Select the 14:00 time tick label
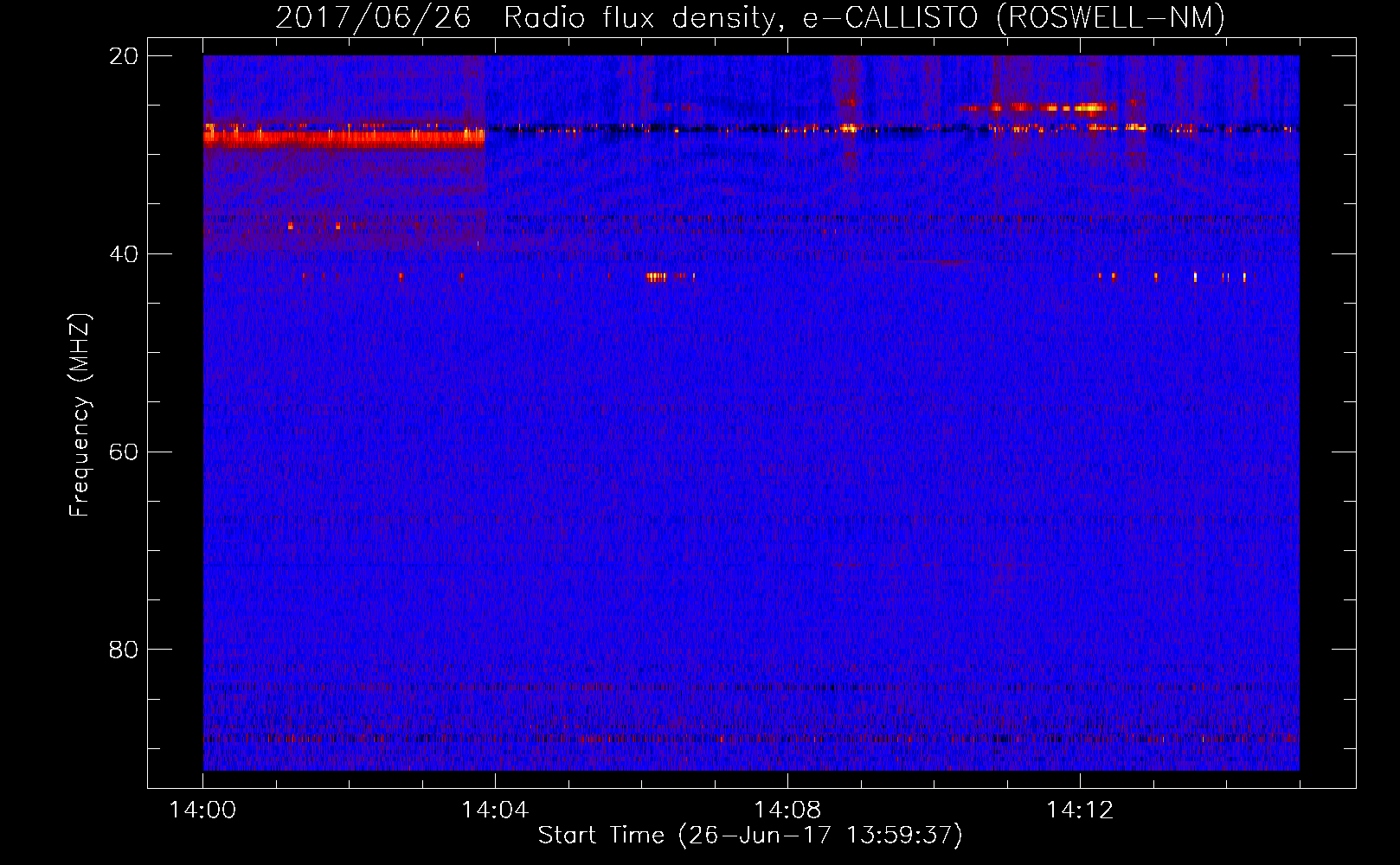1400x865 pixels. tap(203, 811)
